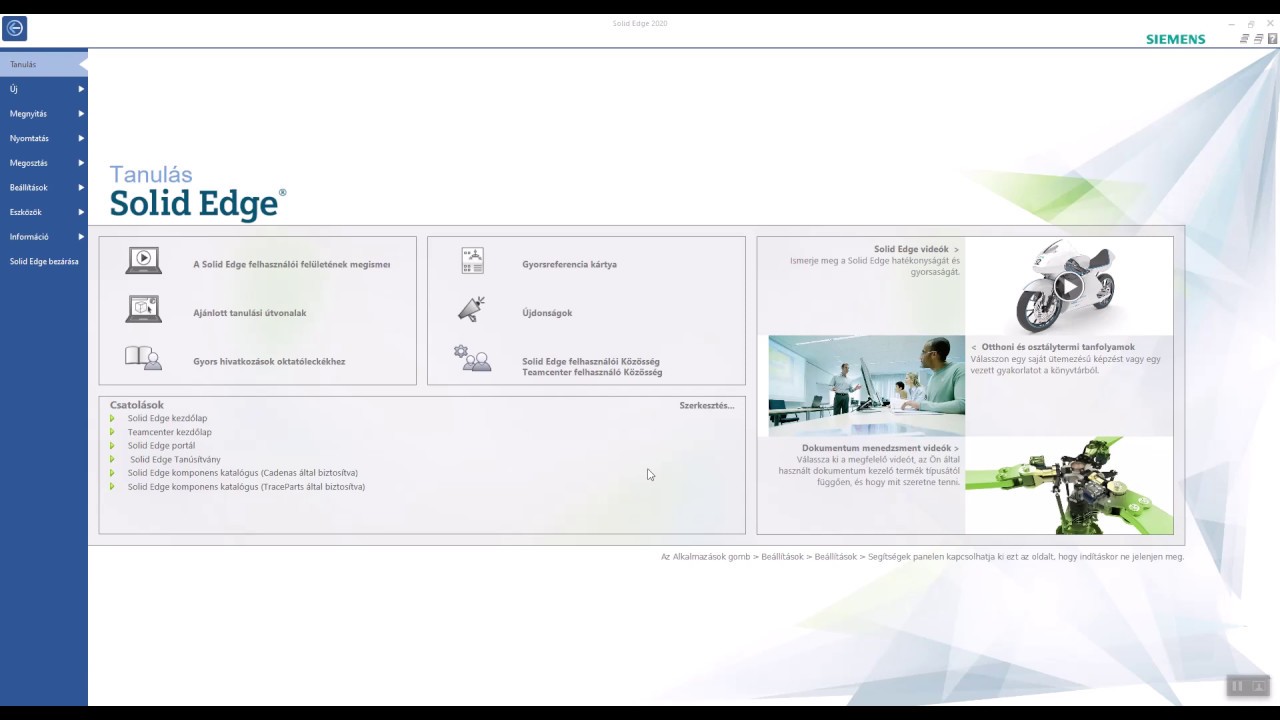Open Dokumentum menedzsment videók link

(x=880, y=449)
